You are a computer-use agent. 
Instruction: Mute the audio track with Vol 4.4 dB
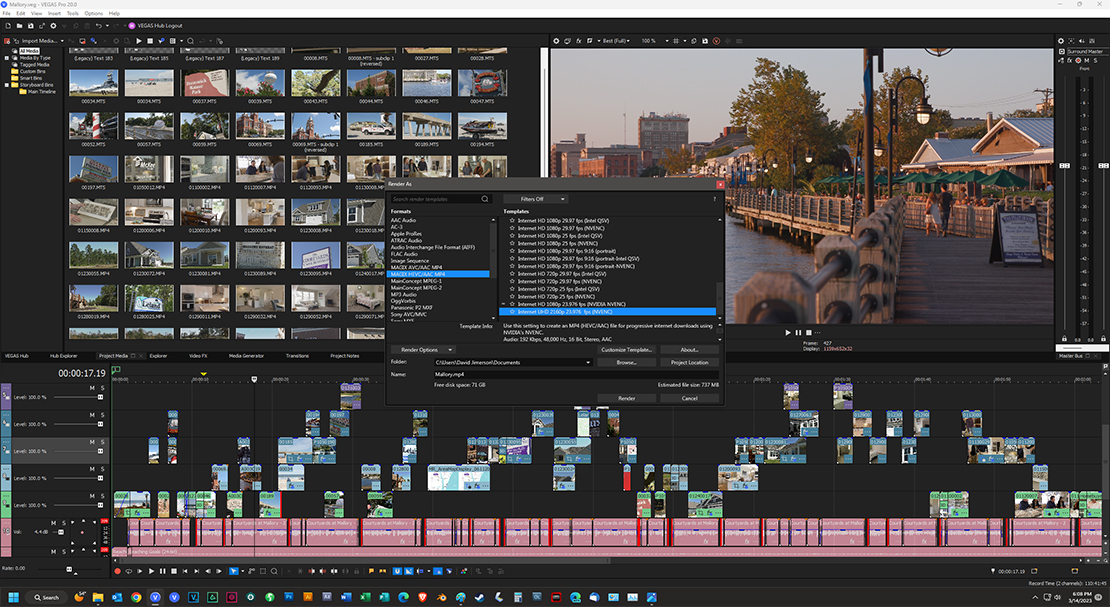[x=54, y=523]
